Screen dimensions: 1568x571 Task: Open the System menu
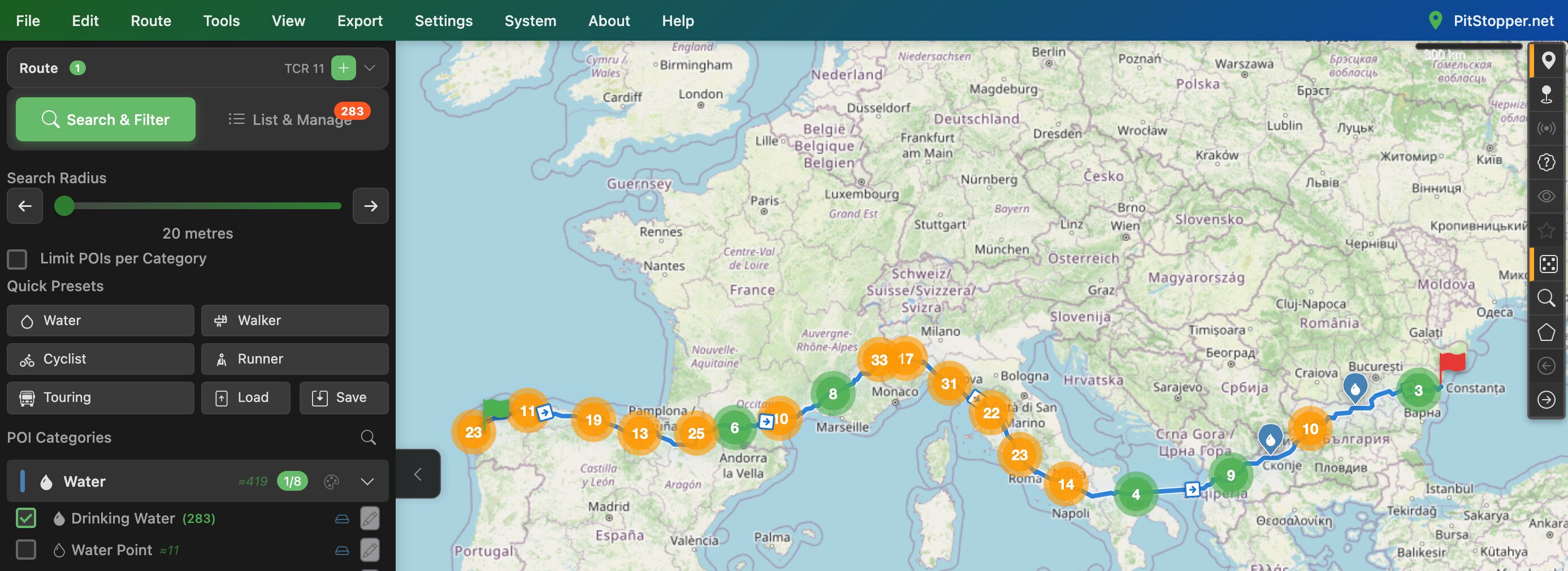click(530, 21)
